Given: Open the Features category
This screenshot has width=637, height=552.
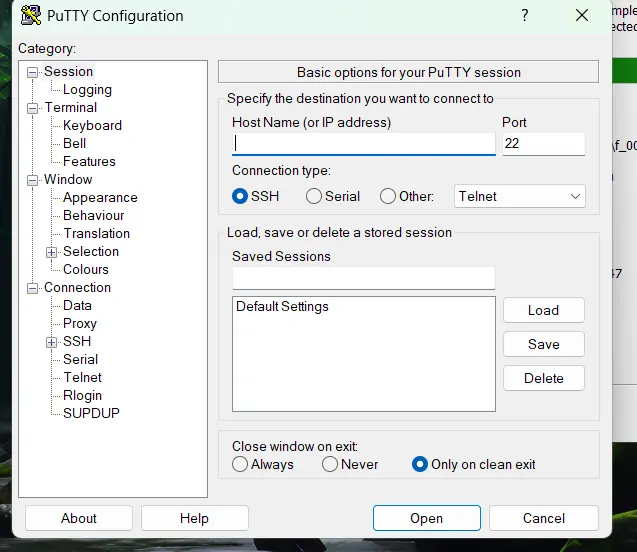Looking at the screenshot, I should [x=89, y=161].
